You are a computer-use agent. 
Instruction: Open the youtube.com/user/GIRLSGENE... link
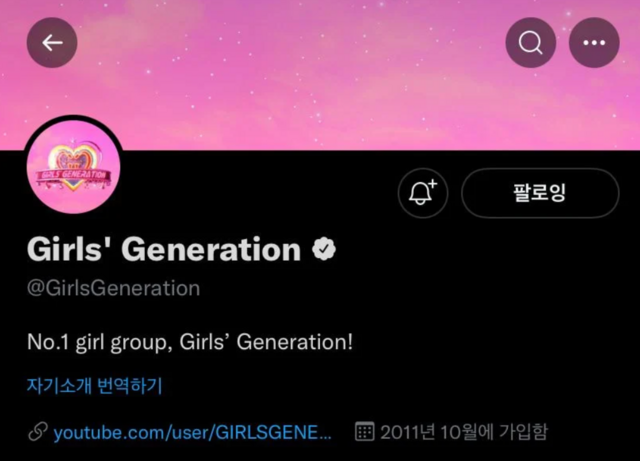[x=192, y=432]
